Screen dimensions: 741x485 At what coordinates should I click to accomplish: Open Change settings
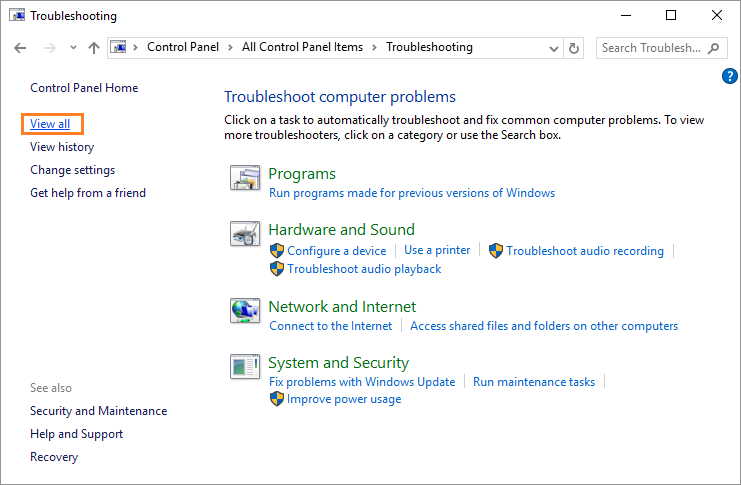pyautogui.click(x=72, y=170)
